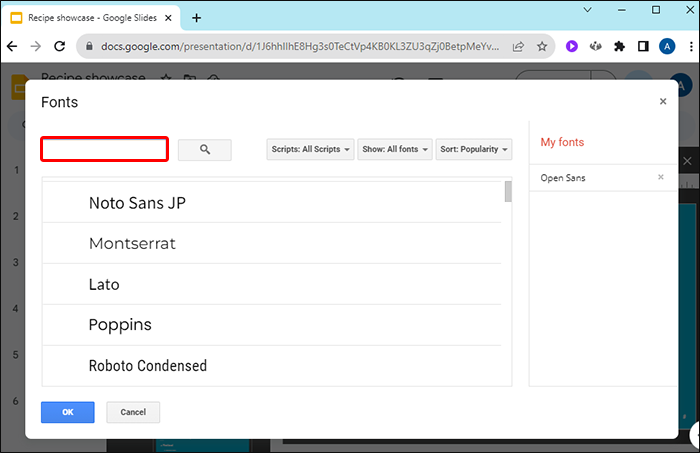
Task: Cancel the Fonts dialog
Action: pyautogui.click(x=133, y=412)
